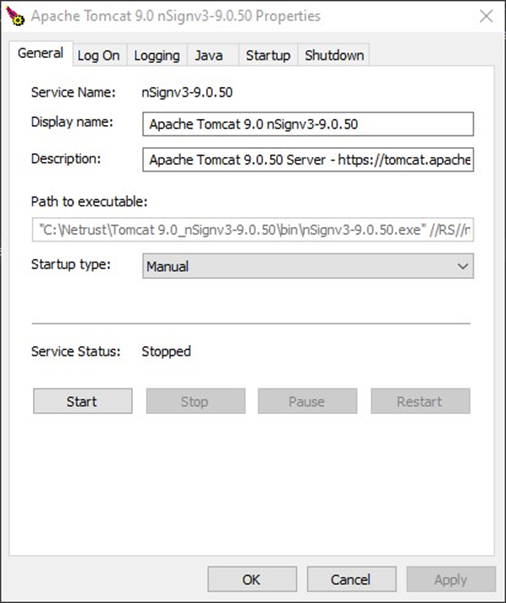Click the Tomcat feather icon in title bar
Screen dimensions: 506x603
pos(15,16)
